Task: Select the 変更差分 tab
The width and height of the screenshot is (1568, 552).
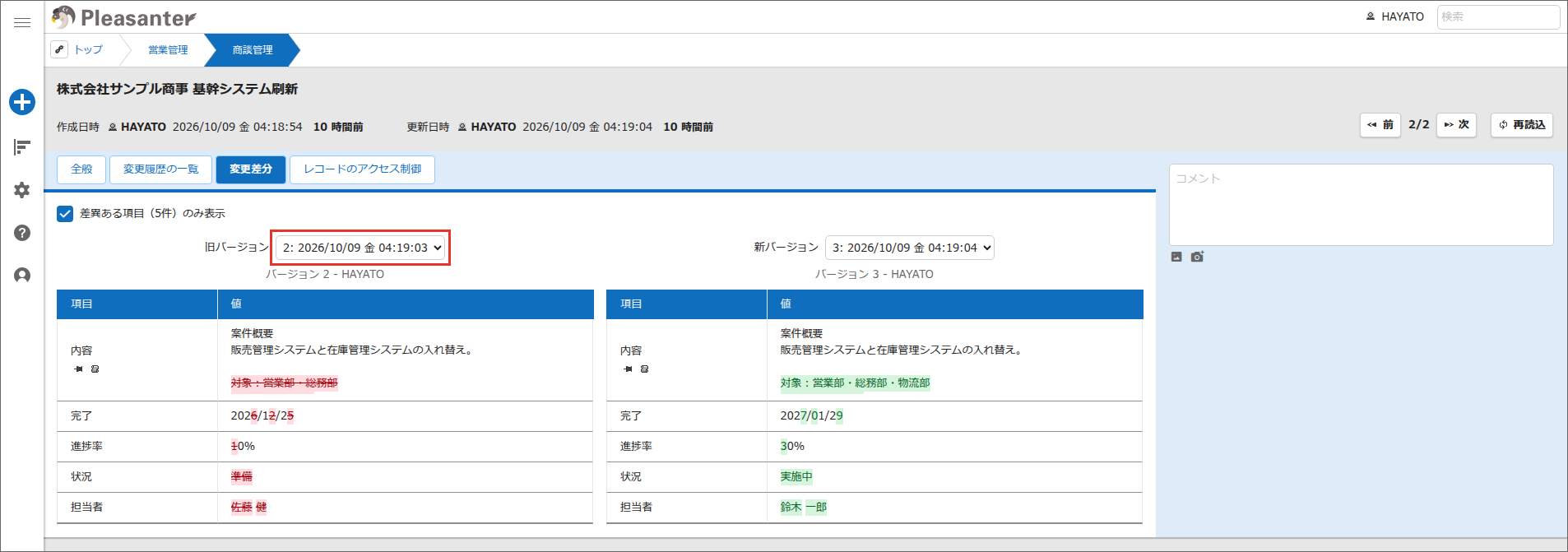Action: (251, 169)
